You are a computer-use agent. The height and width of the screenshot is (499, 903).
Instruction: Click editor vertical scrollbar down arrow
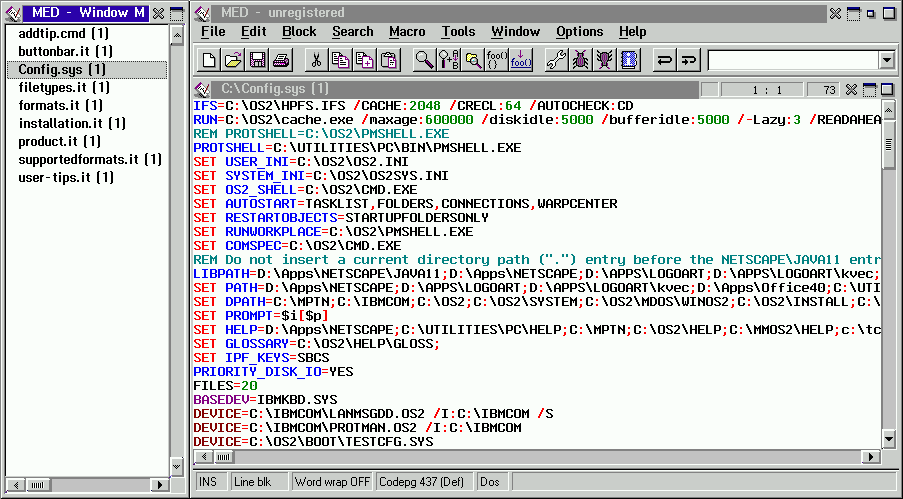[x=889, y=440]
